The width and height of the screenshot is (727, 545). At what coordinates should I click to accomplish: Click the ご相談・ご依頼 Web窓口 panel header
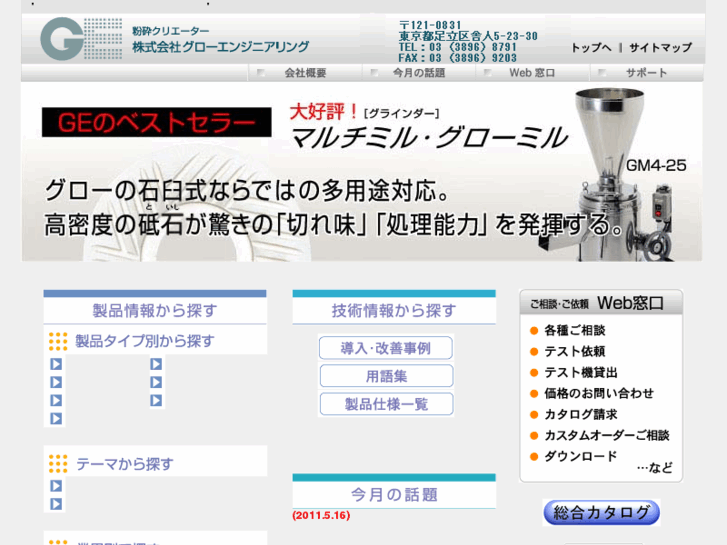point(601,303)
